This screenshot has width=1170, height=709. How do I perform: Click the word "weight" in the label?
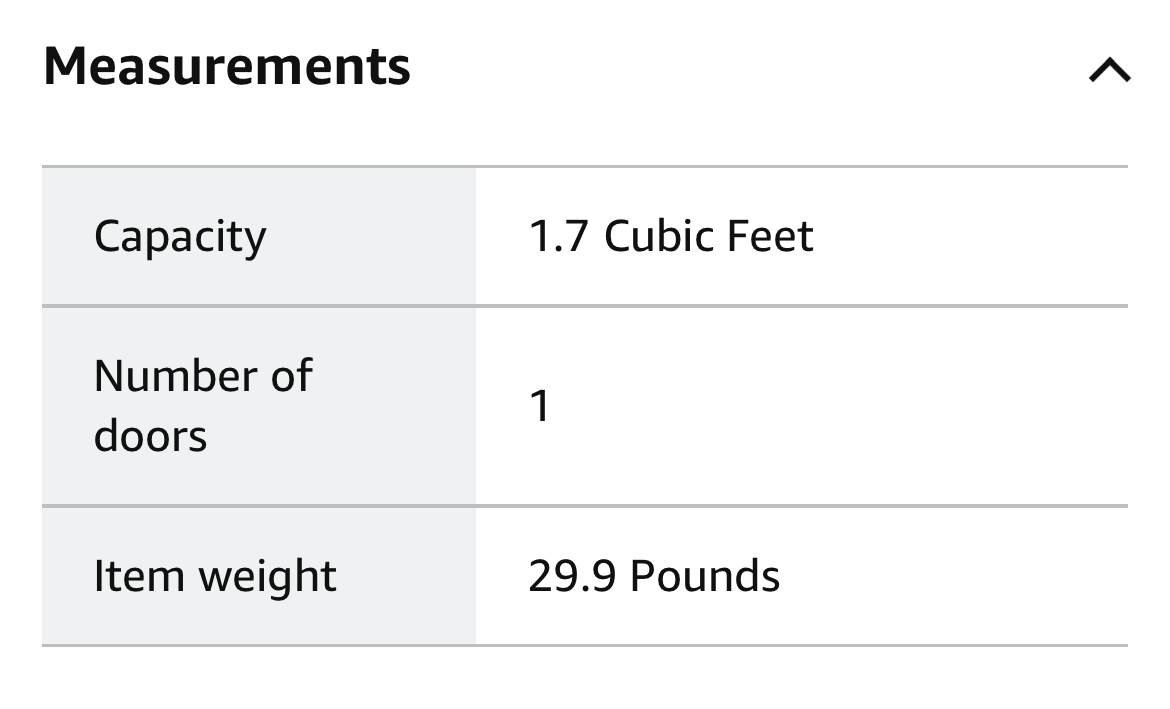[267, 578]
